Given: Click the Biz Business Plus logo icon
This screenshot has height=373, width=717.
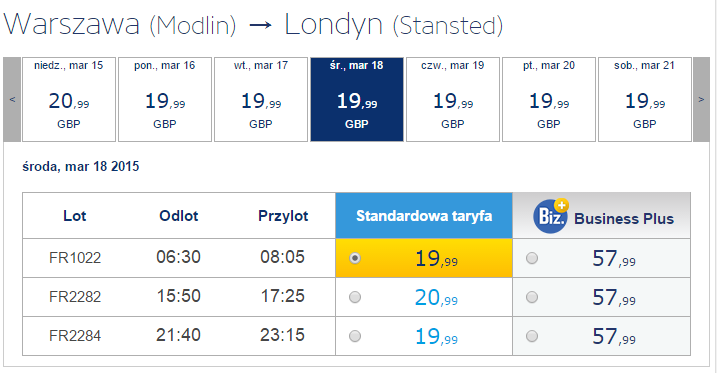Looking at the screenshot, I should pyautogui.click(x=551, y=216).
